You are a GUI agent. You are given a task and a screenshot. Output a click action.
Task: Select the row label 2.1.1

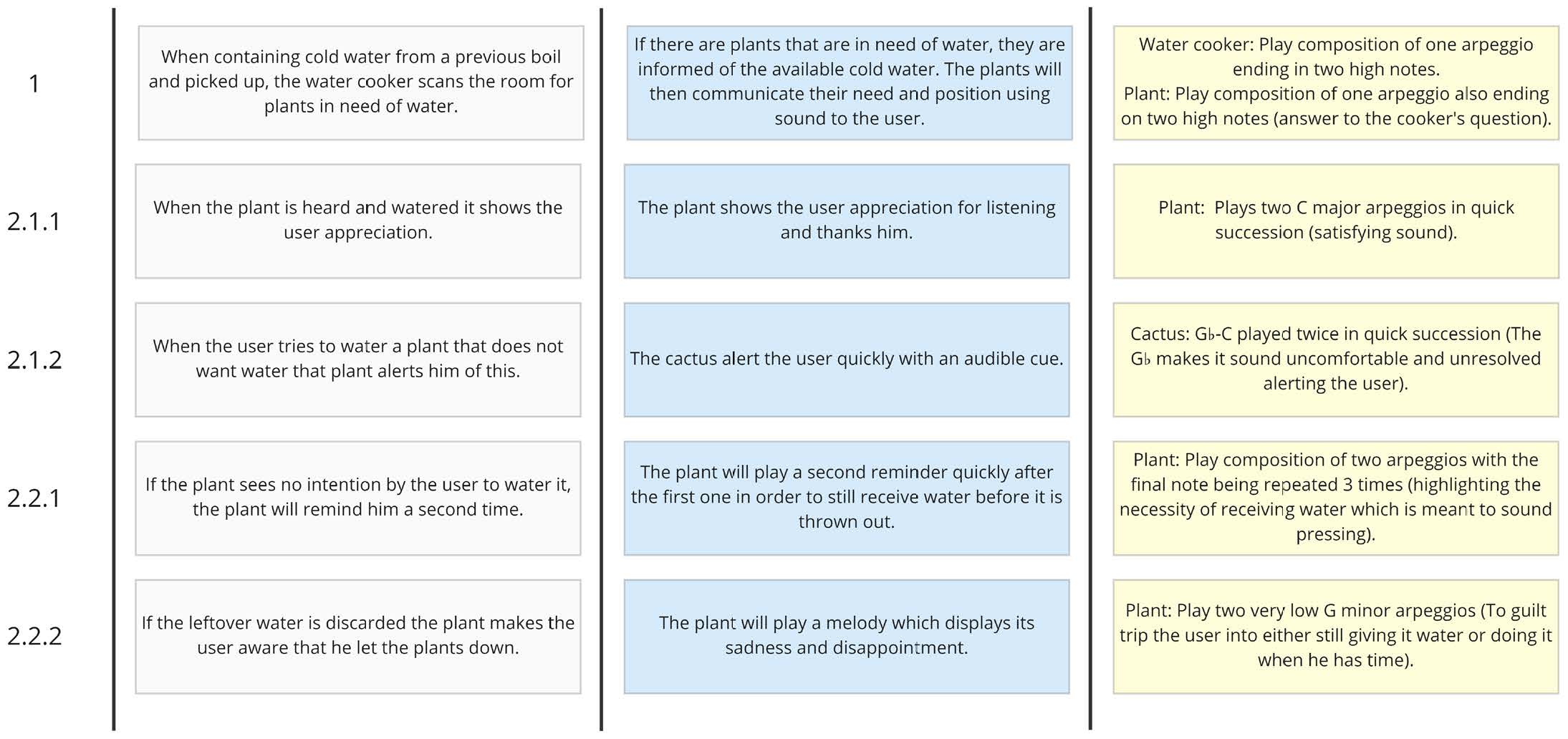pos(34,221)
